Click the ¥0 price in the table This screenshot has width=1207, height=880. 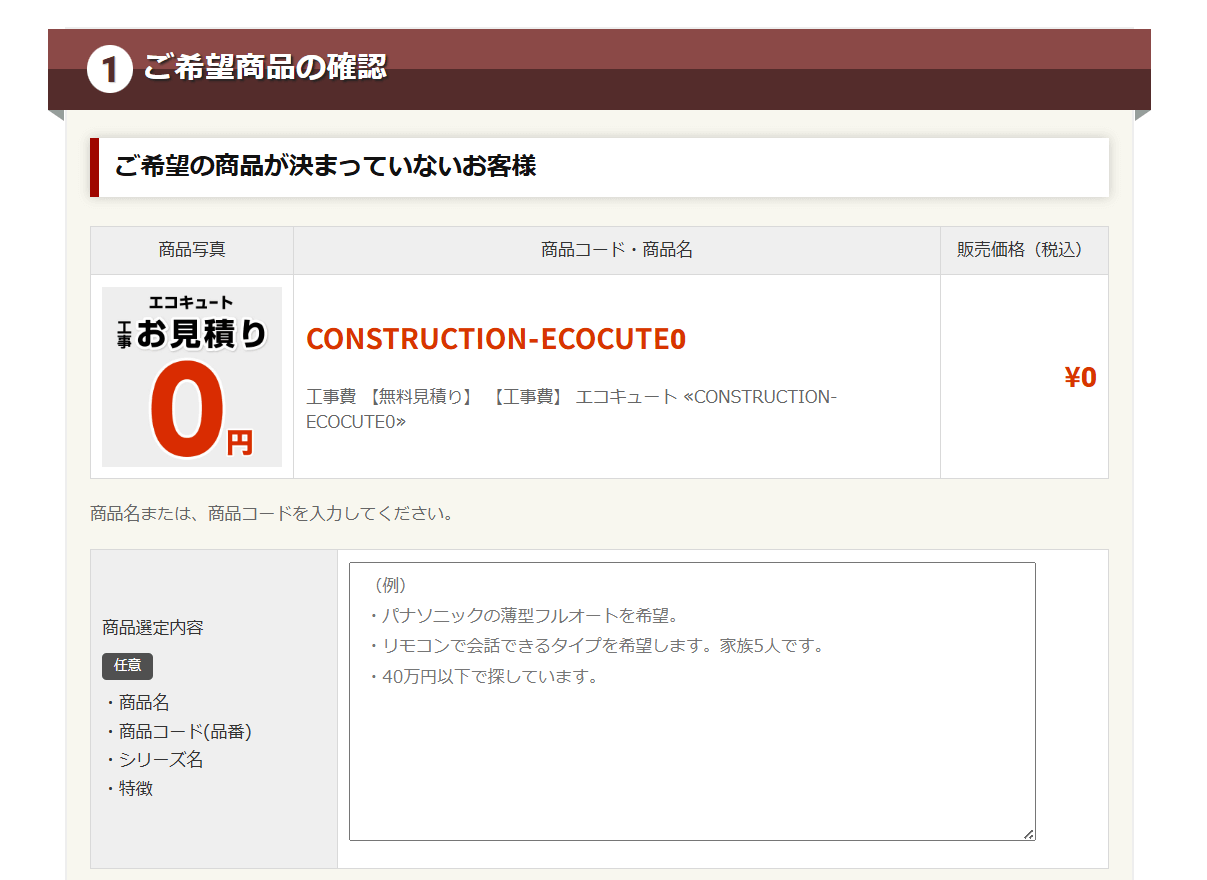[1080, 377]
